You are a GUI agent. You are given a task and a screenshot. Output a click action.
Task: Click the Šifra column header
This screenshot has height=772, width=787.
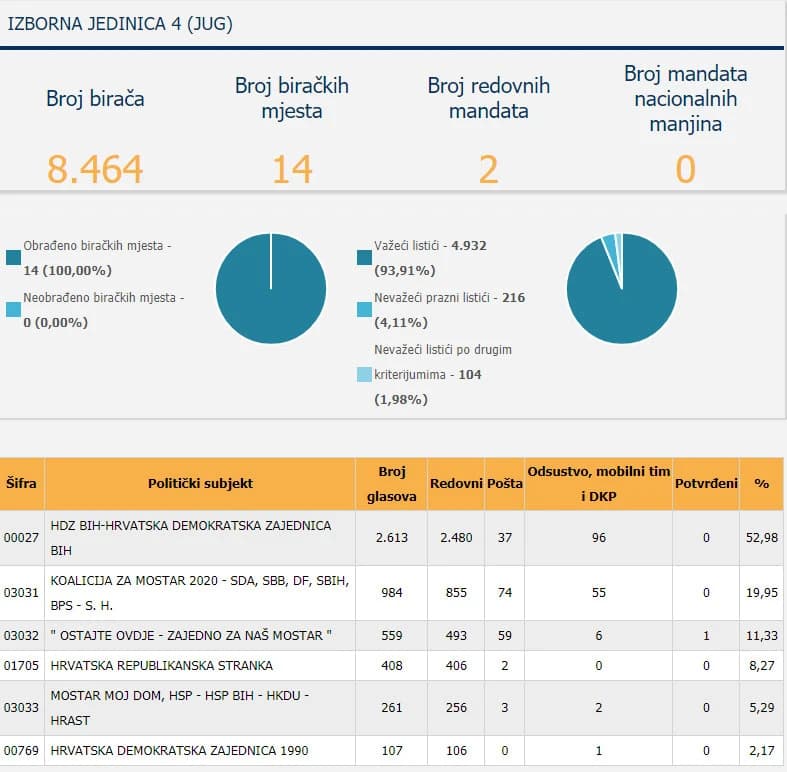[x=21, y=483]
